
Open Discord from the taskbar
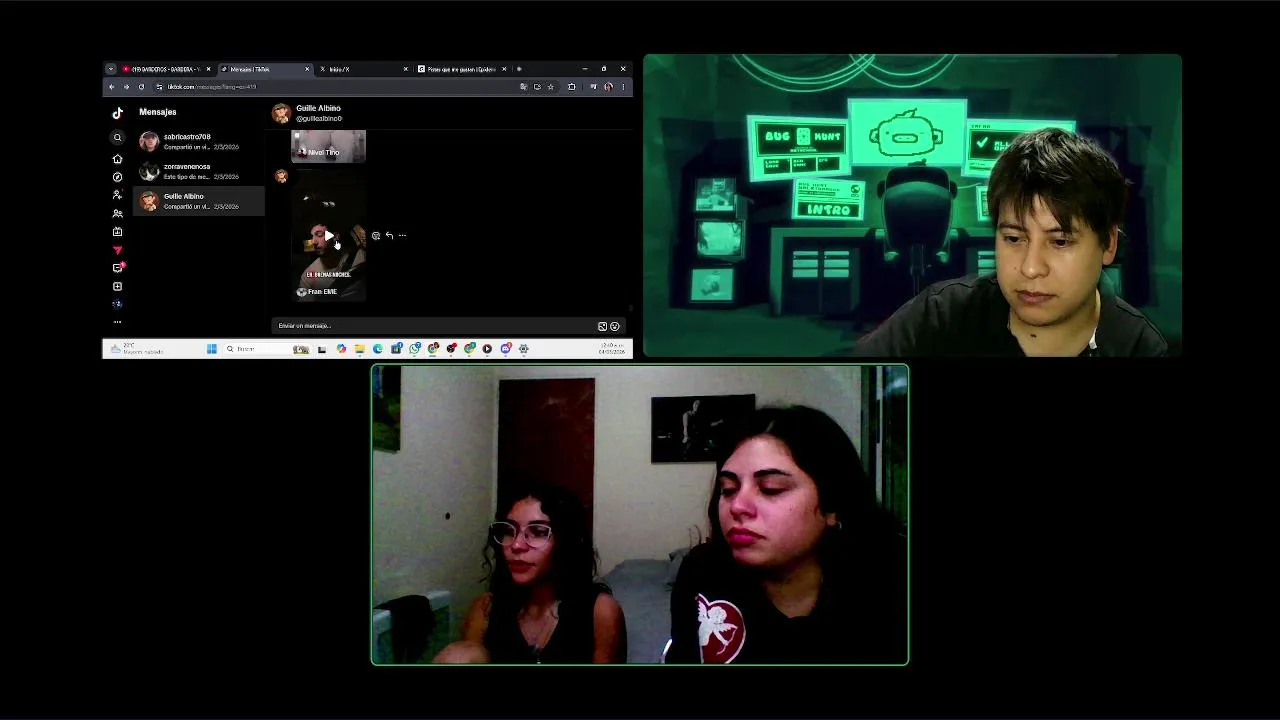pyautogui.click(x=506, y=349)
